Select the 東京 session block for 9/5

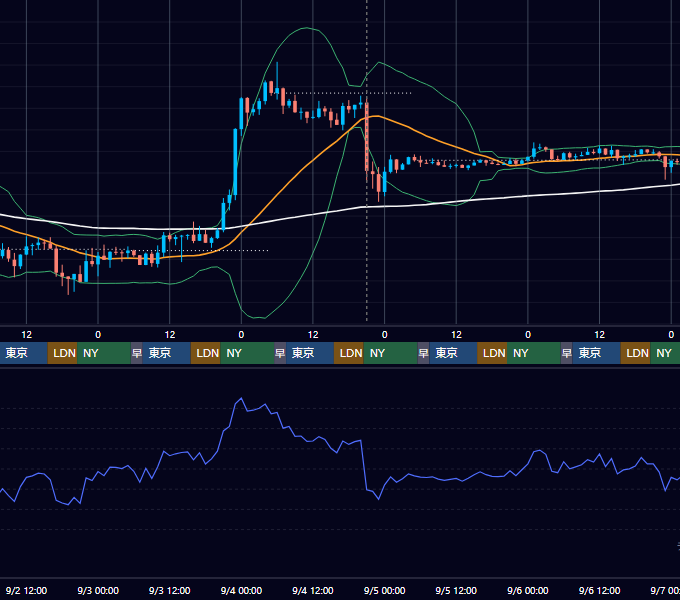453,353
